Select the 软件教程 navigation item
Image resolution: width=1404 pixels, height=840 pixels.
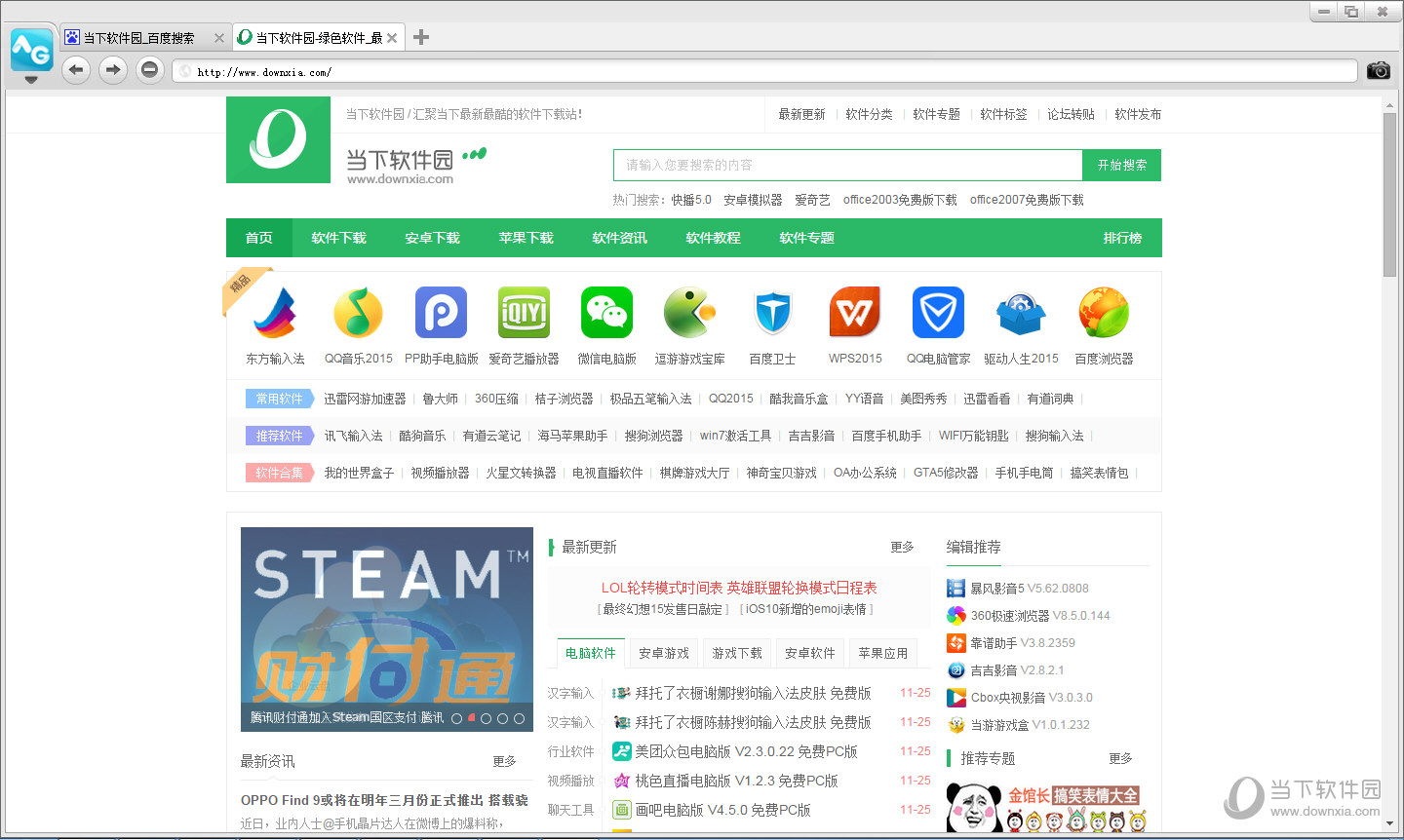click(x=713, y=238)
